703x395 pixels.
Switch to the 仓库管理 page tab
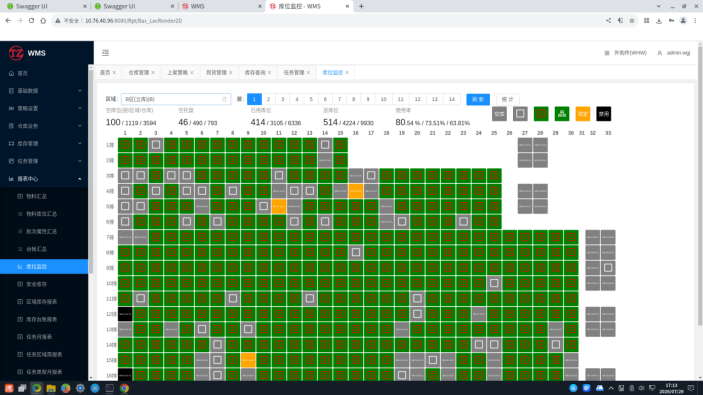click(139, 73)
